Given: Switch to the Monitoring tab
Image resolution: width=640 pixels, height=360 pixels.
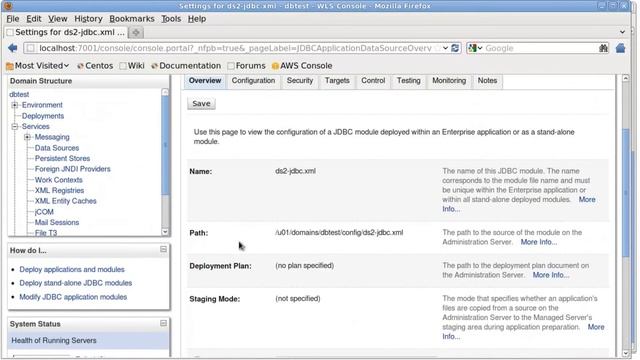Looking at the screenshot, I should pyautogui.click(x=449, y=81).
